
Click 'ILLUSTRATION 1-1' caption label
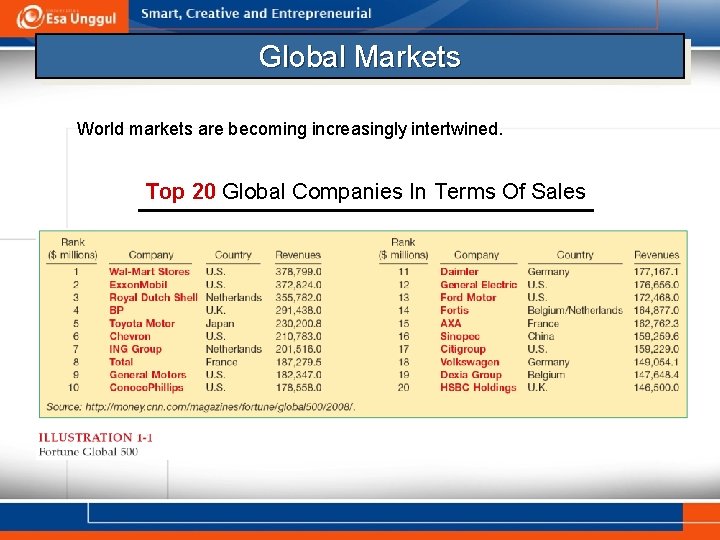[96, 437]
